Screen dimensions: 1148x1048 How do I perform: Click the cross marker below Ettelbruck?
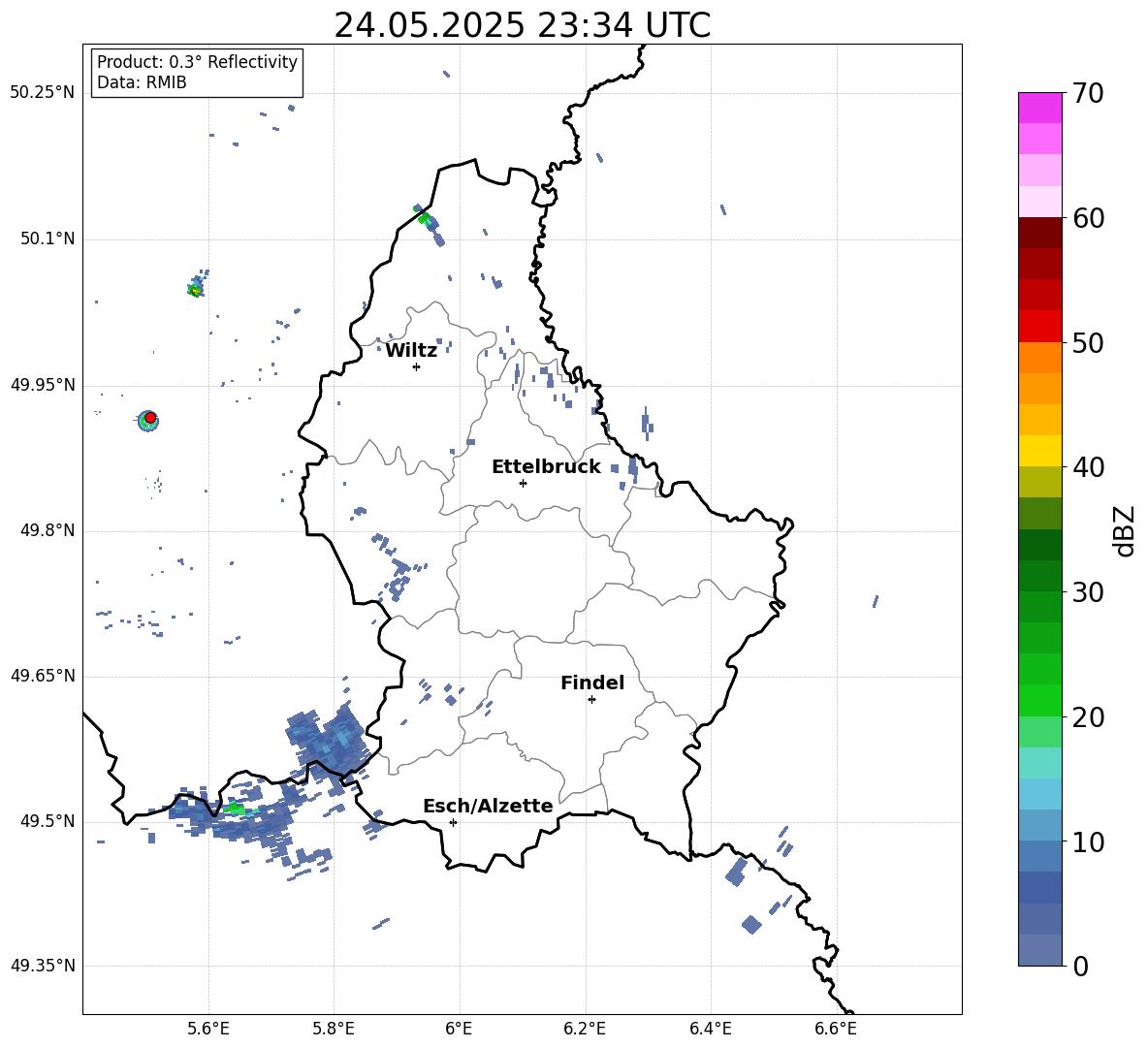pos(523,483)
